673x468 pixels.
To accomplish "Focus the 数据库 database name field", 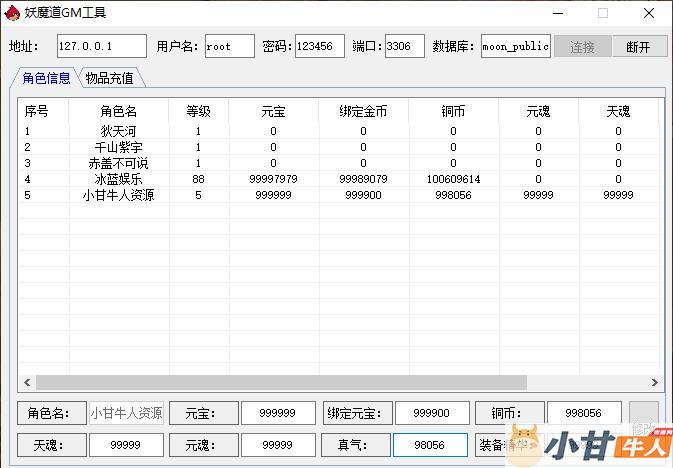I will (515, 47).
